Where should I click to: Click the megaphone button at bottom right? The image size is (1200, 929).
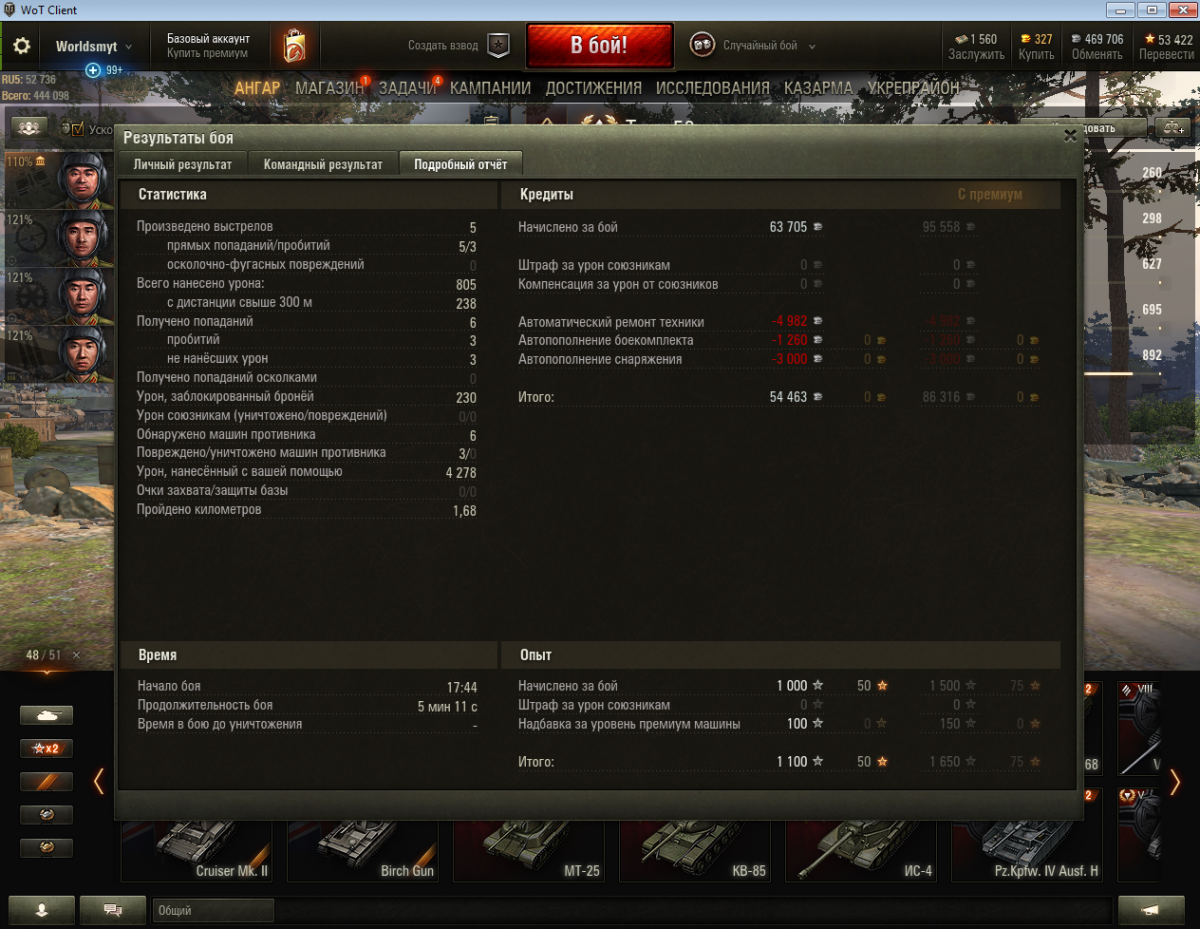1151,910
